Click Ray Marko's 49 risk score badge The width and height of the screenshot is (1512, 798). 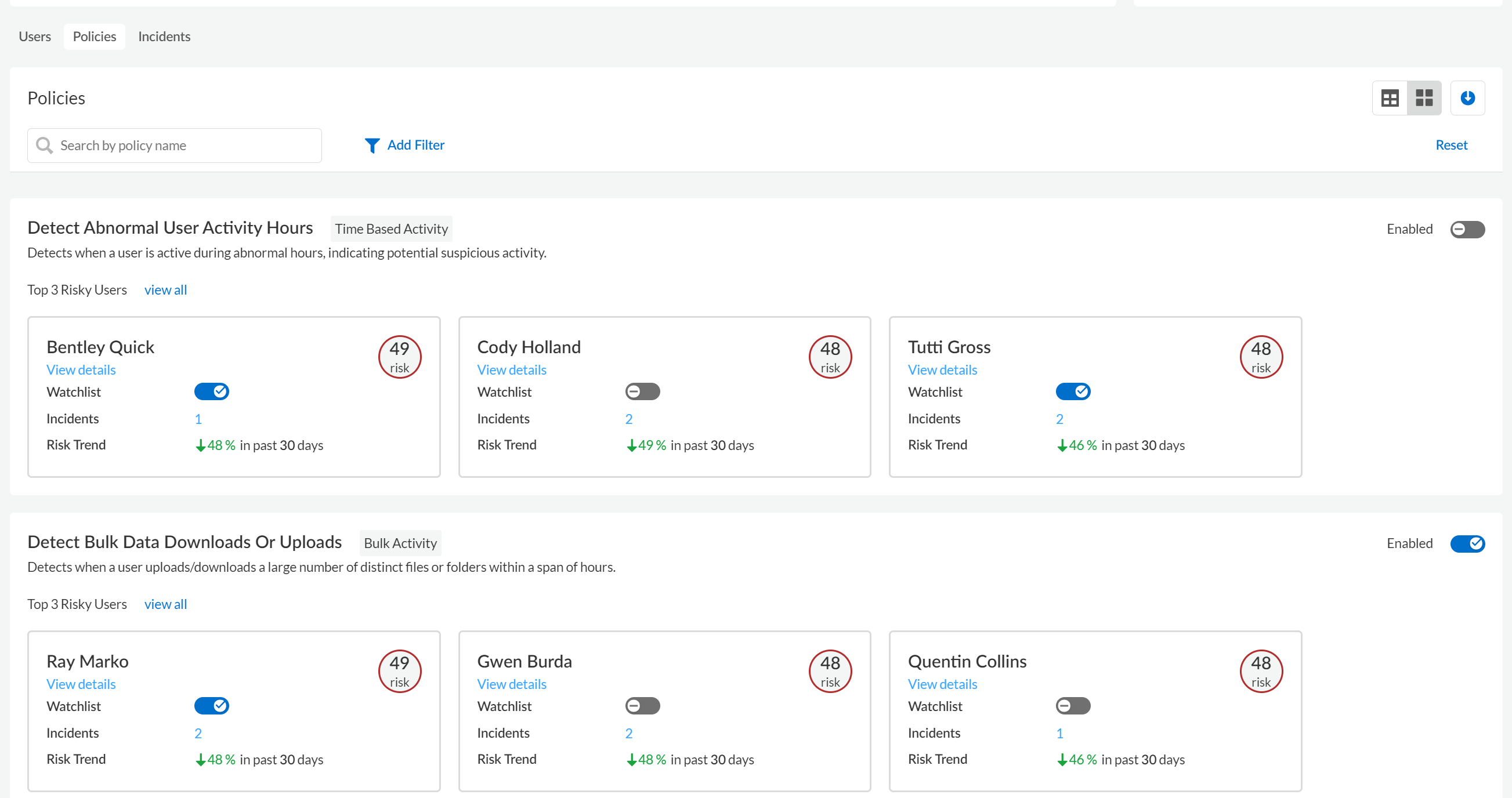[400, 670]
